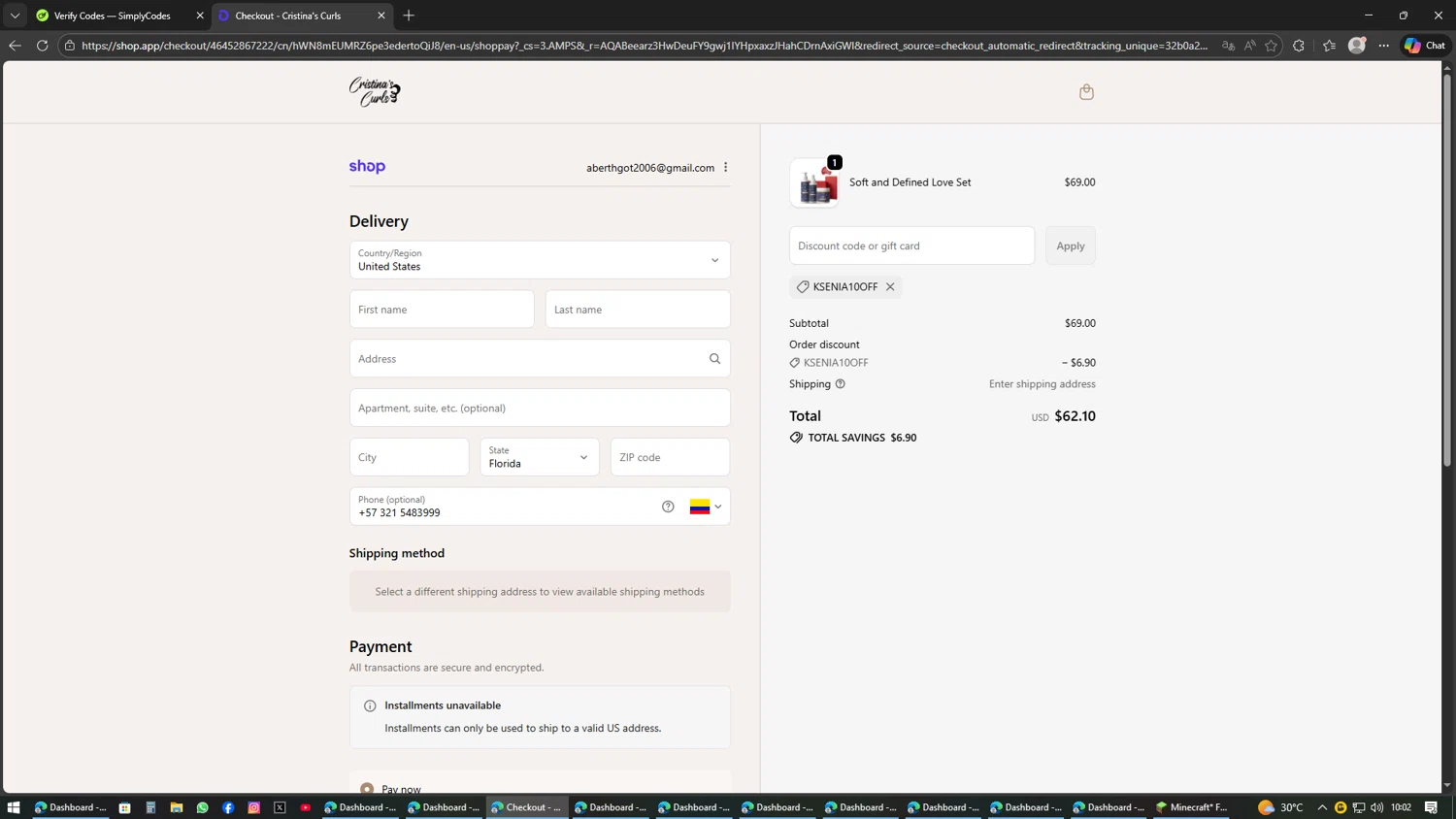Open the phone country flag selector

pyautogui.click(x=706, y=507)
